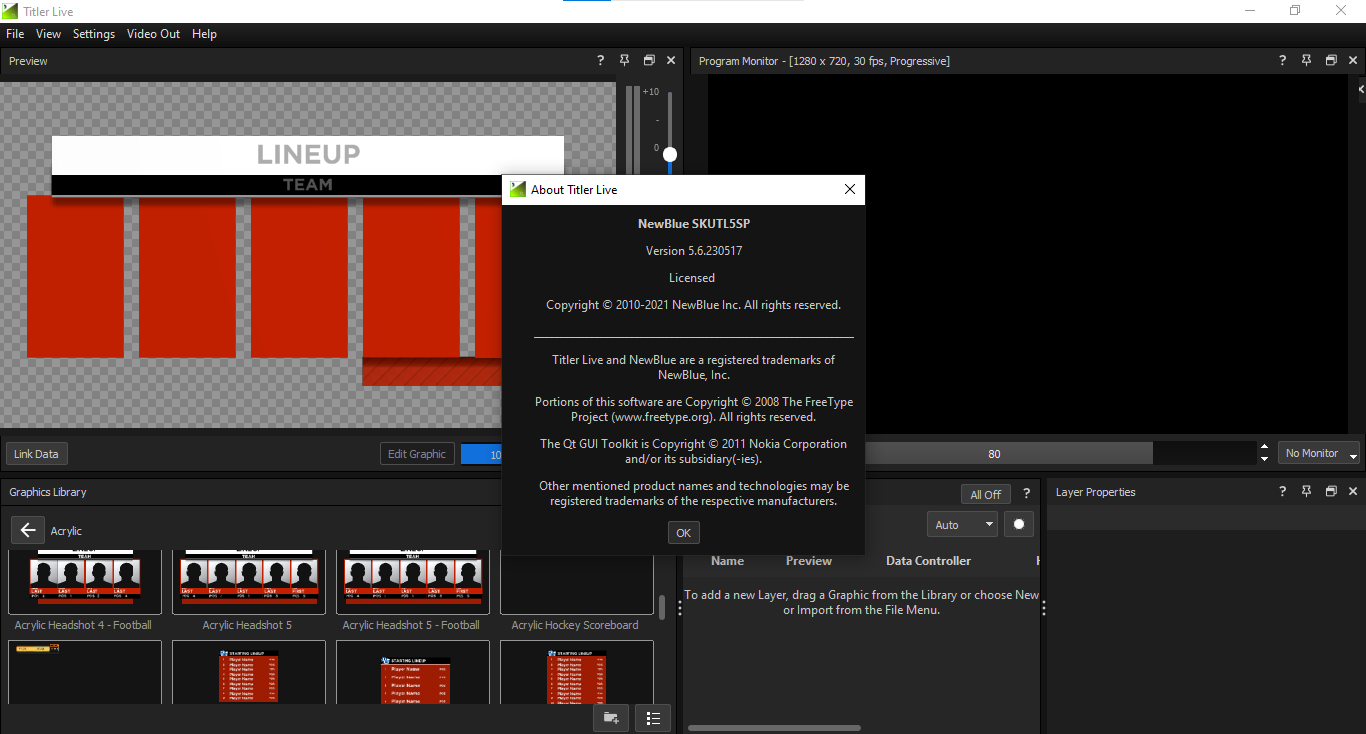The height and width of the screenshot is (734, 1366).
Task: Float the Layer Properties panel
Action: coord(1331,492)
